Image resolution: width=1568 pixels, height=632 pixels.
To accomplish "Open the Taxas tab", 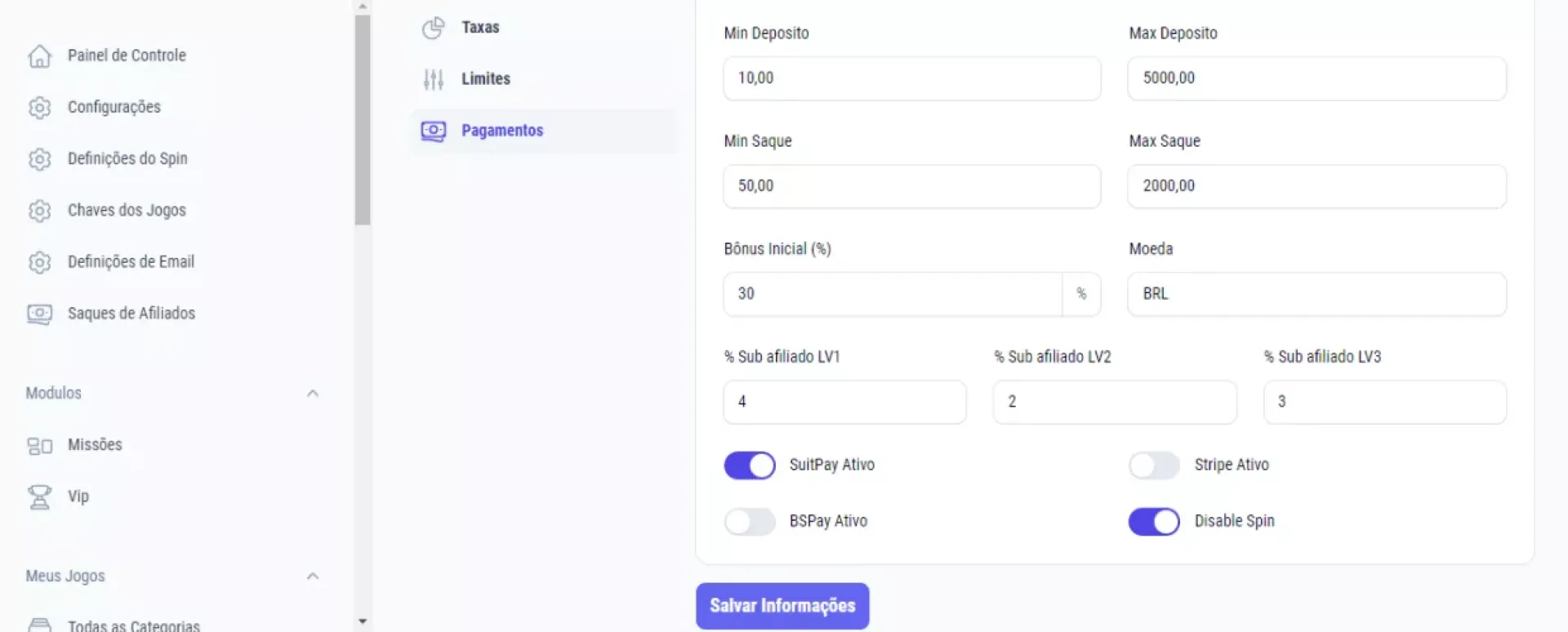I will click(544, 28).
